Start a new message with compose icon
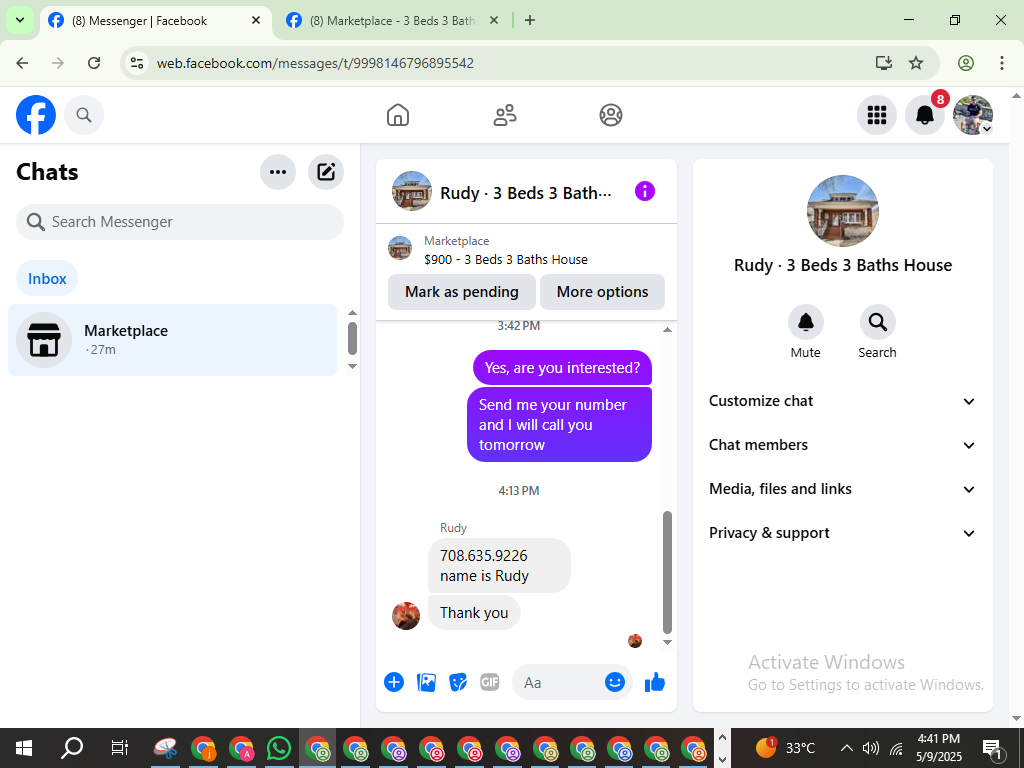The width and height of the screenshot is (1024, 768). [326, 172]
